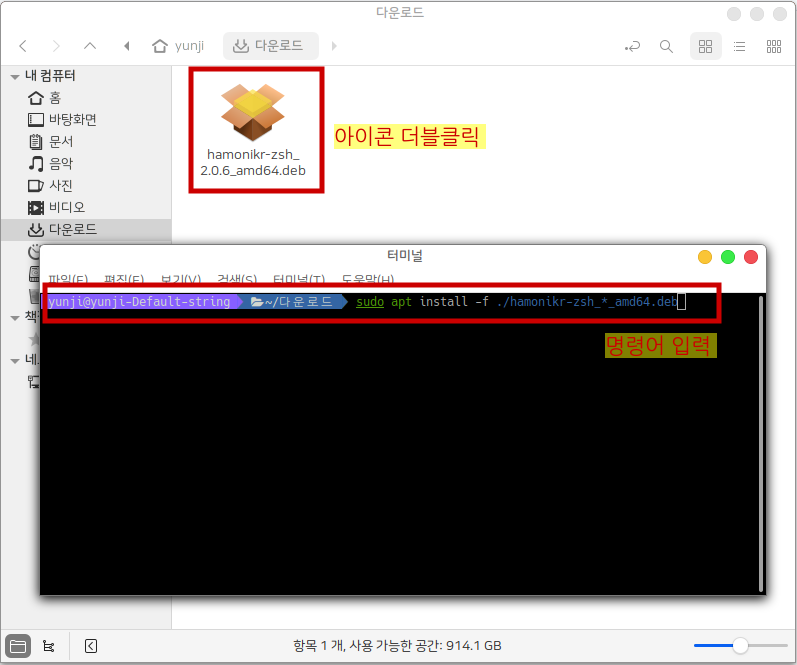Screen dimensions: 797x665
Task: Collapse the network section in sidebar
Action: coord(15,360)
